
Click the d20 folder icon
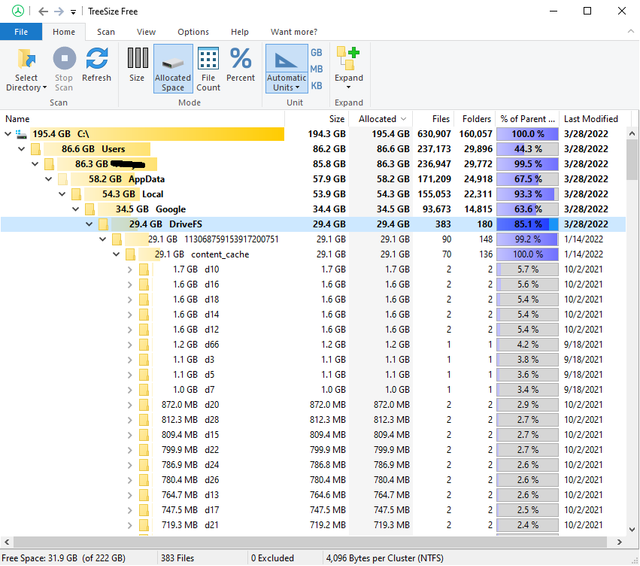point(144,405)
